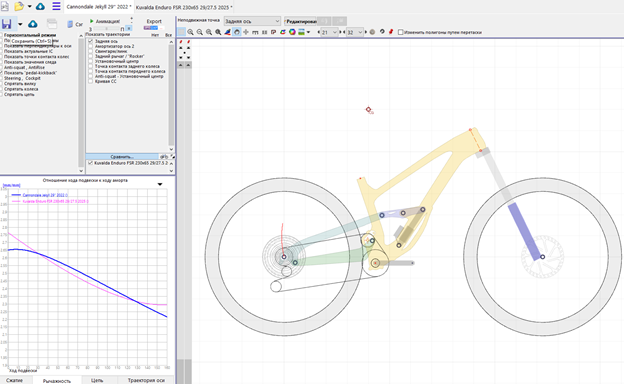Image resolution: width=624 pixels, height=384 pixels.
Task: Click the Export button
Action: [x=154, y=21]
